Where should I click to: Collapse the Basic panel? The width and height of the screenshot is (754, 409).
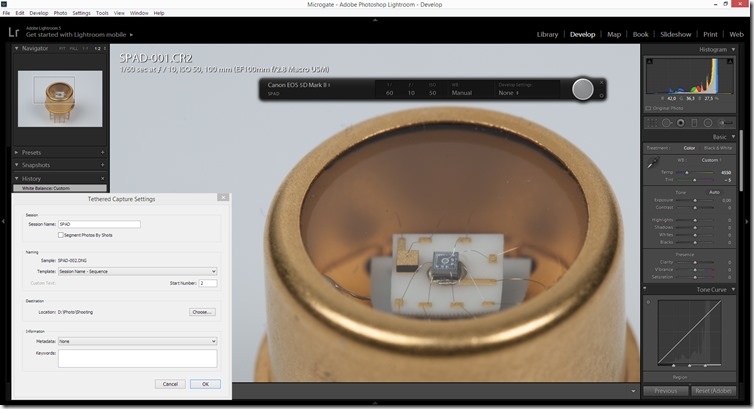tap(733, 137)
